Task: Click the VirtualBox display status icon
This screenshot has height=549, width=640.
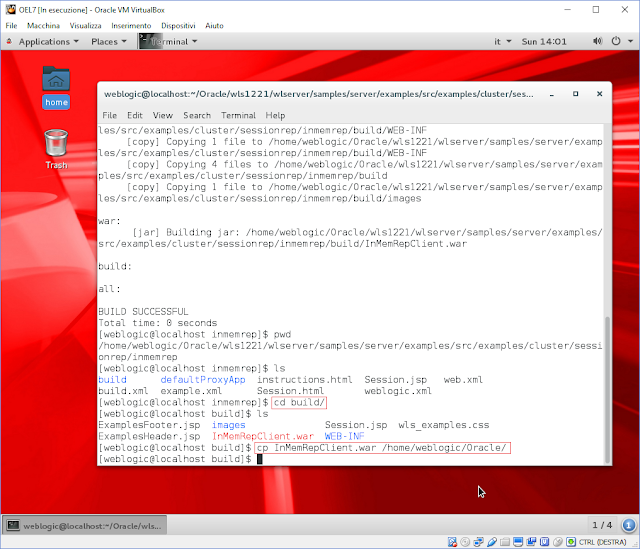Action: click(518, 542)
